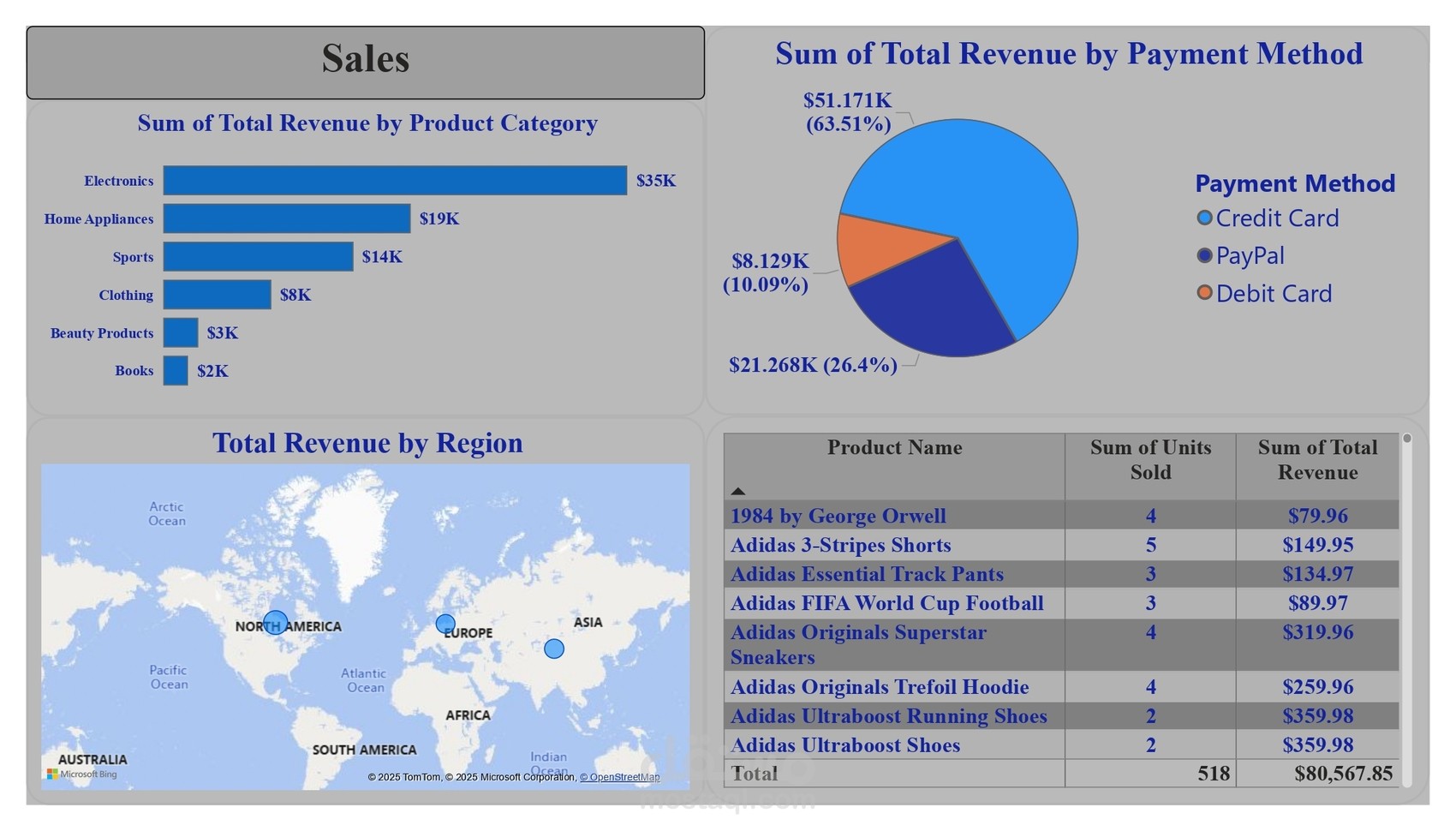This screenshot has height=831, width=1456.
Task: Click the Sales title box
Action: coord(366,63)
